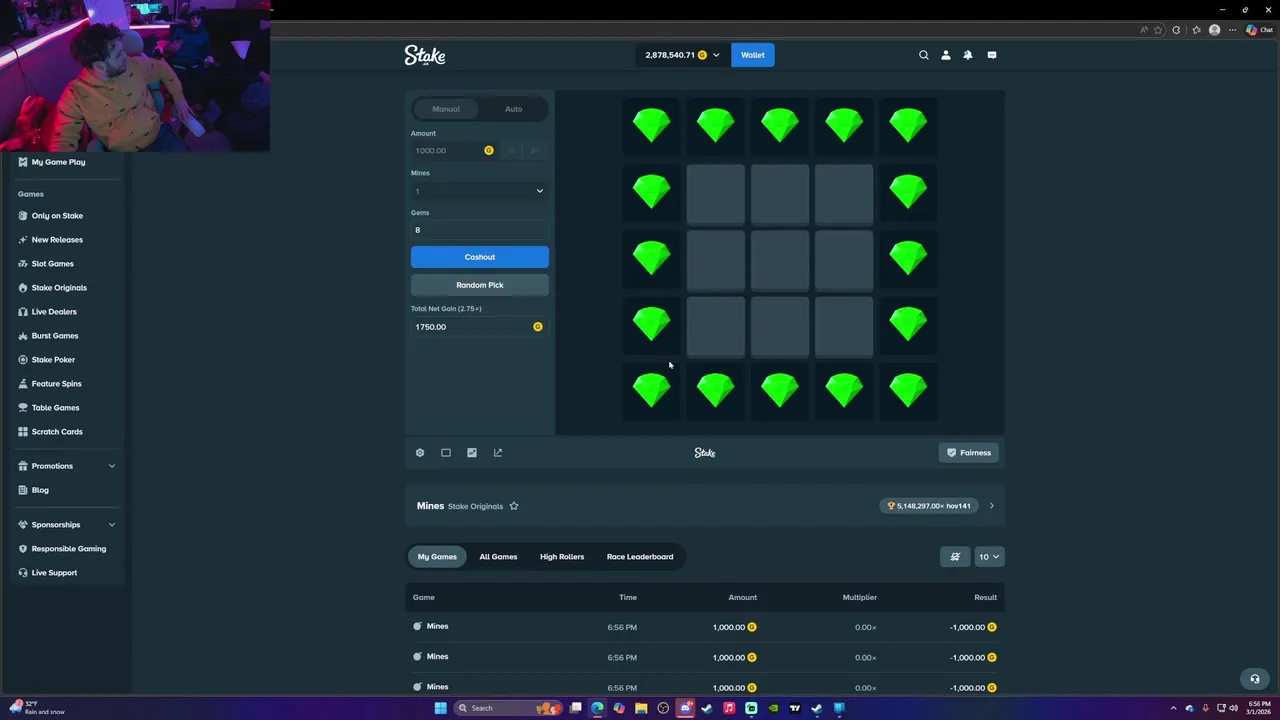Enable theatre mode rectangle icon
Image resolution: width=1280 pixels, height=720 pixels.
(x=446, y=453)
